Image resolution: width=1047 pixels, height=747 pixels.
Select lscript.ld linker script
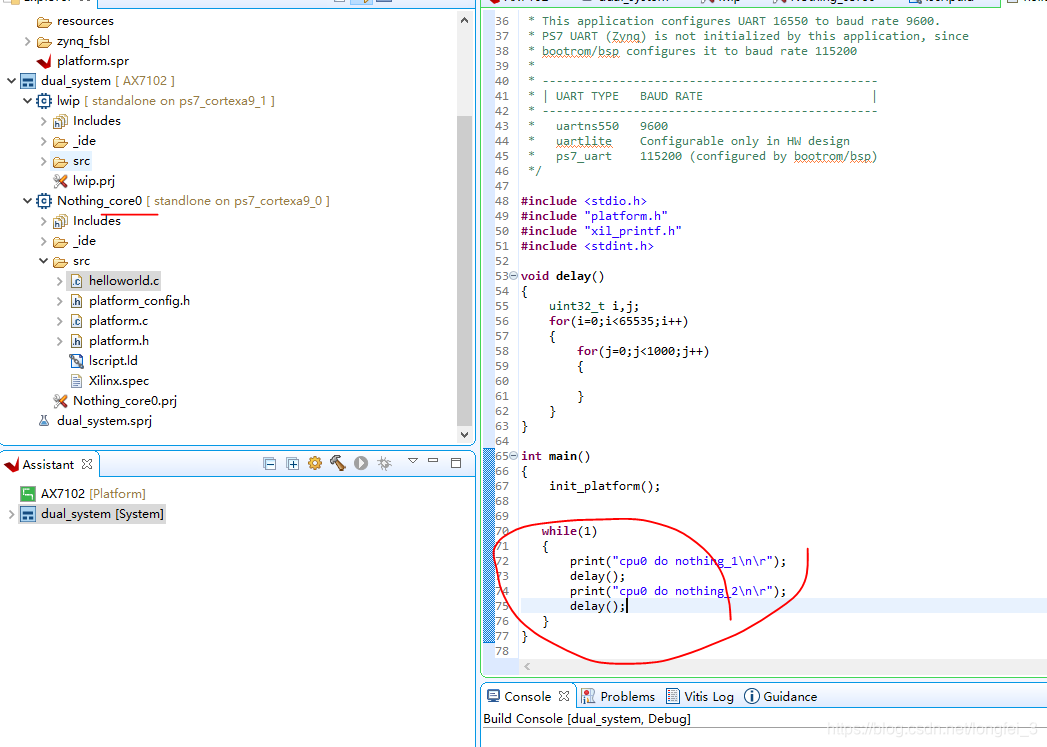pos(113,361)
